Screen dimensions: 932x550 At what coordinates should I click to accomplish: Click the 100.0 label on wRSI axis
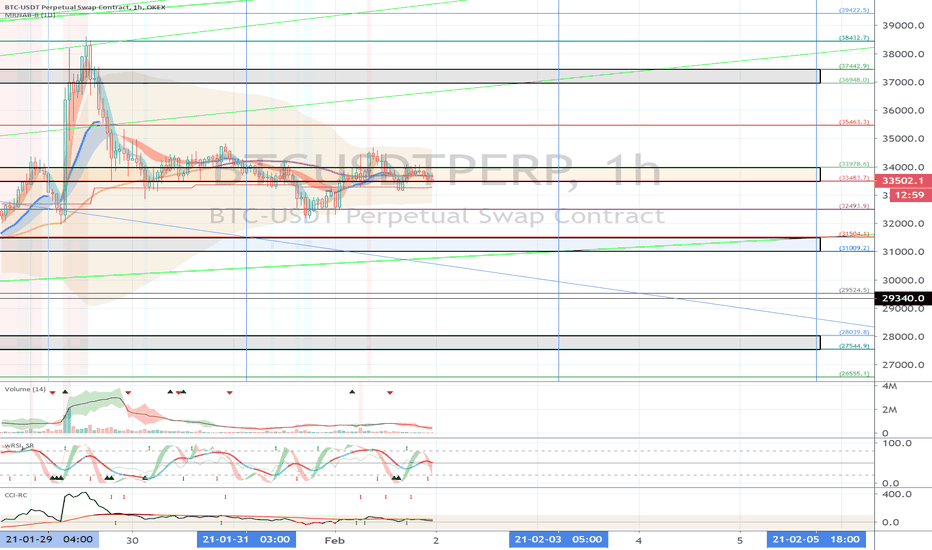pos(897,444)
